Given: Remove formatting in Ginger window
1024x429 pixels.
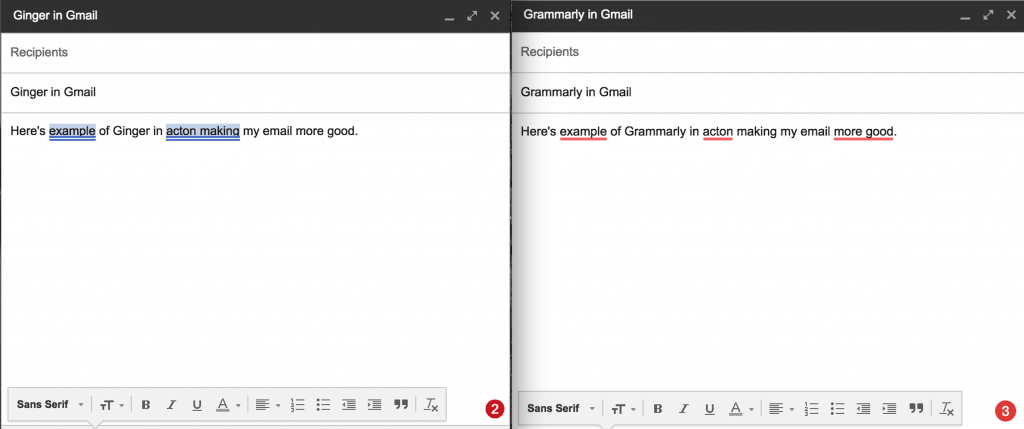Looking at the screenshot, I should click(431, 405).
